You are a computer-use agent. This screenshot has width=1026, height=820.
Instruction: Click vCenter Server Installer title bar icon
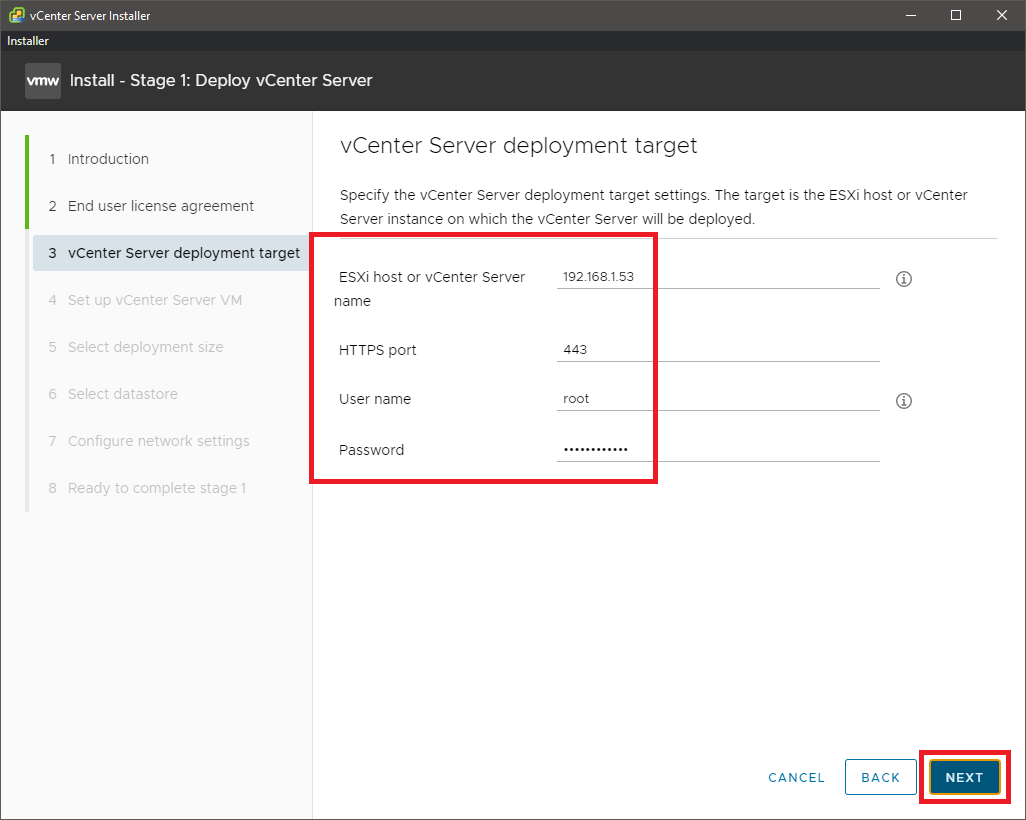(16, 15)
